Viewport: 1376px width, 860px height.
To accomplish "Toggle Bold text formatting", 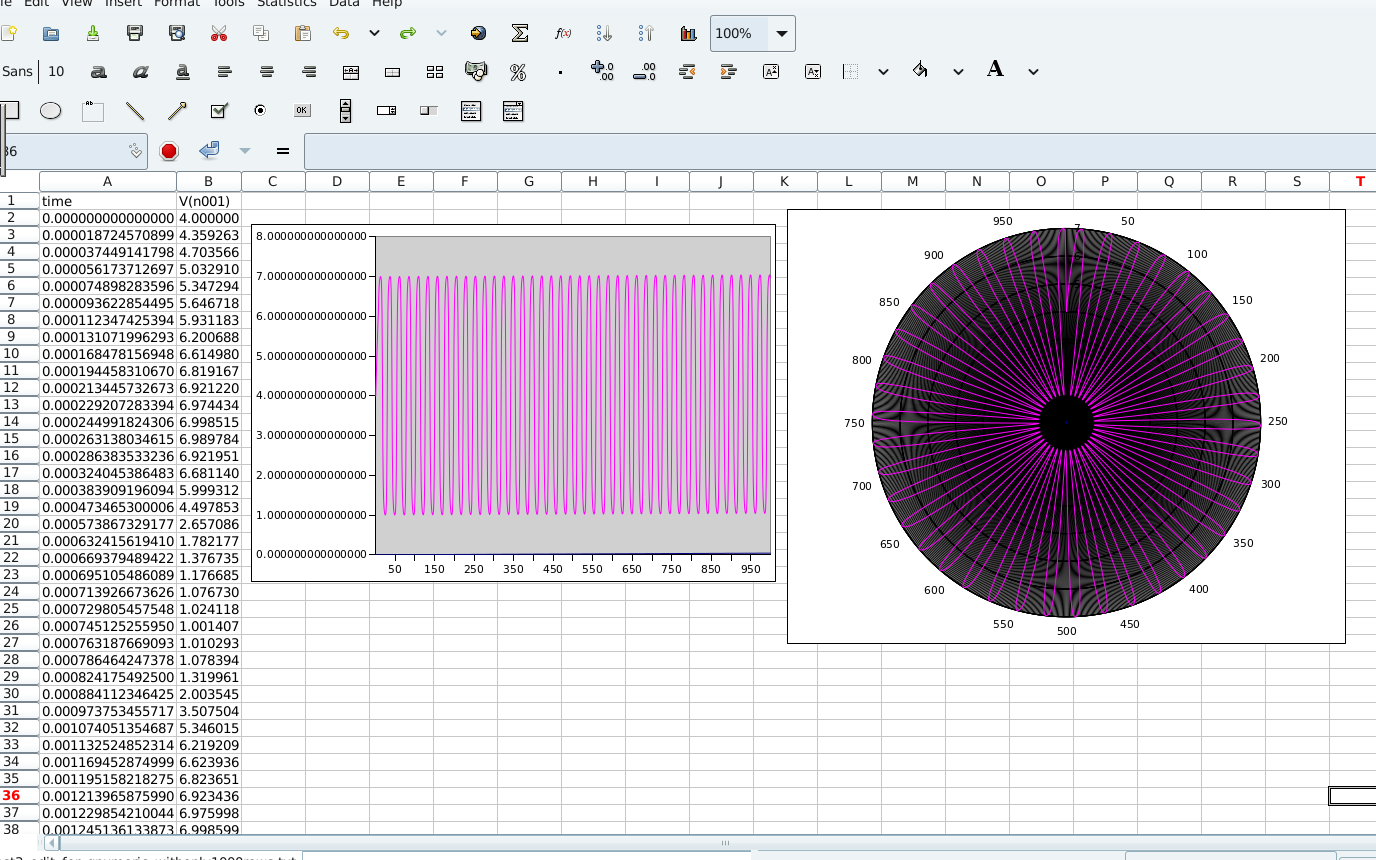I will [98, 71].
